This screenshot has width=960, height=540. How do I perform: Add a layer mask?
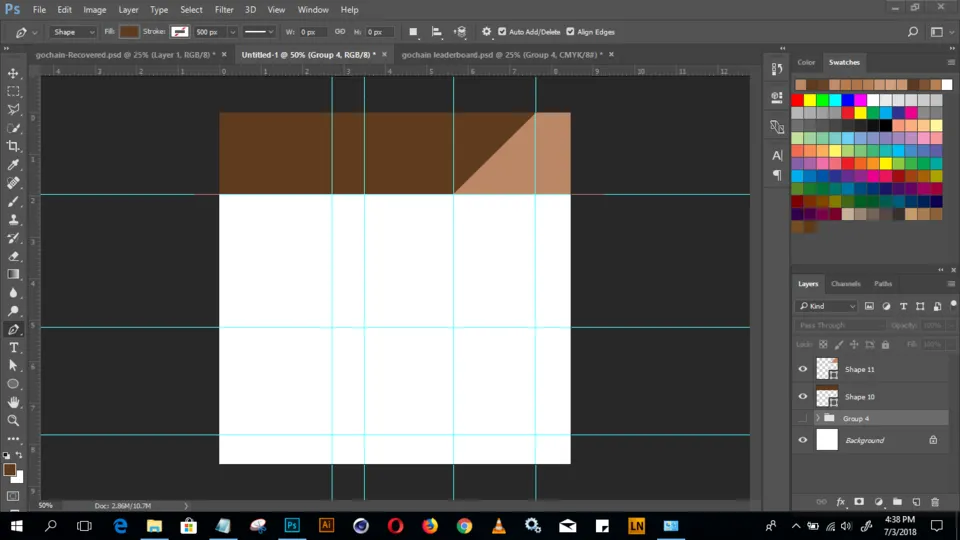[859, 502]
